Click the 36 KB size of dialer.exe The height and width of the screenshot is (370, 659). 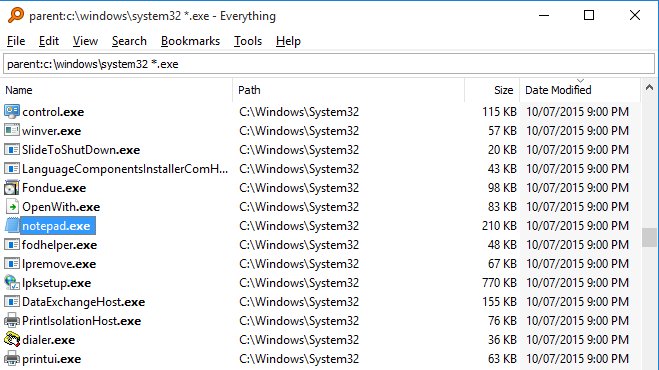tap(502, 340)
